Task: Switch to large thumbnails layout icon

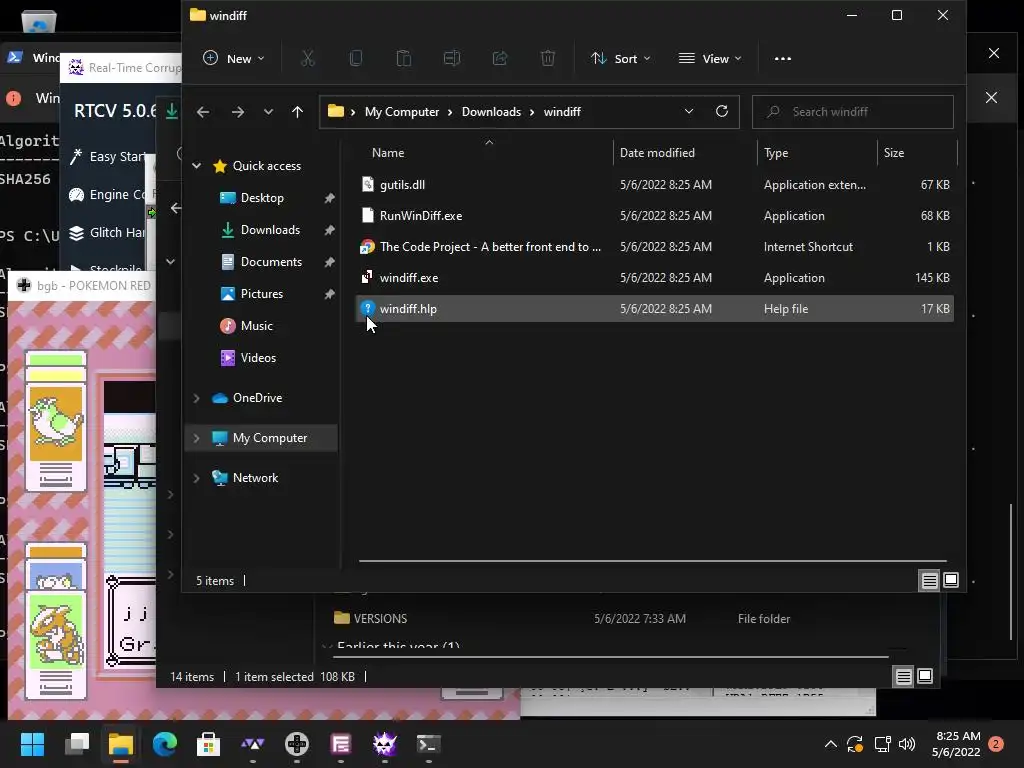Action: click(x=951, y=580)
